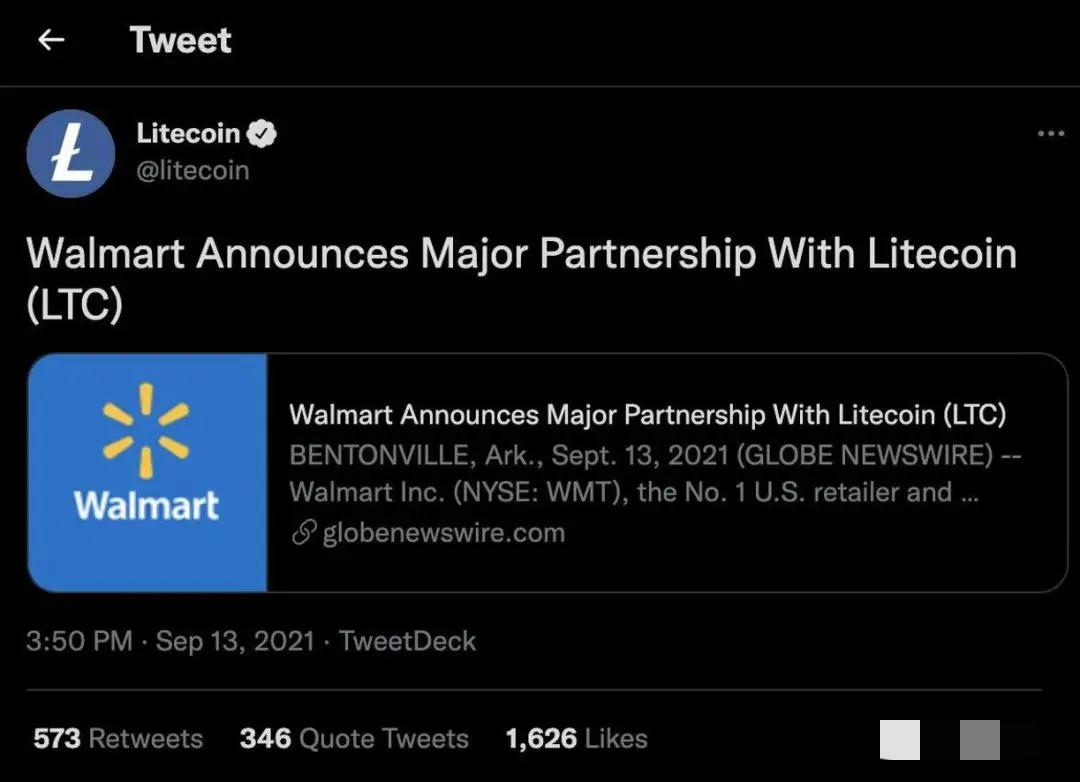Click the chain link icon in card
The image size is (1080, 782).
point(303,533)
